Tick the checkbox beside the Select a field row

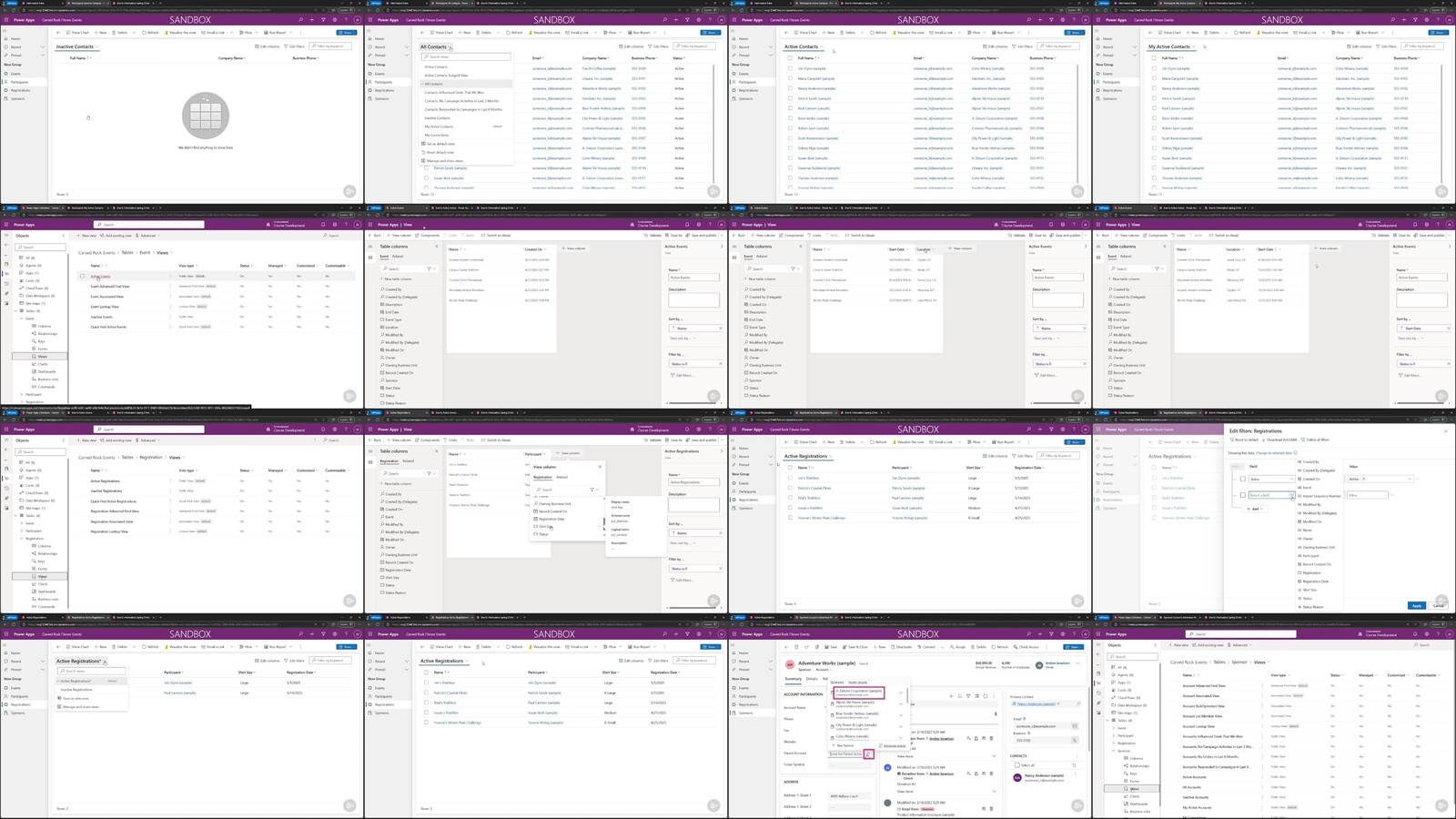(x=1243, y=495)
